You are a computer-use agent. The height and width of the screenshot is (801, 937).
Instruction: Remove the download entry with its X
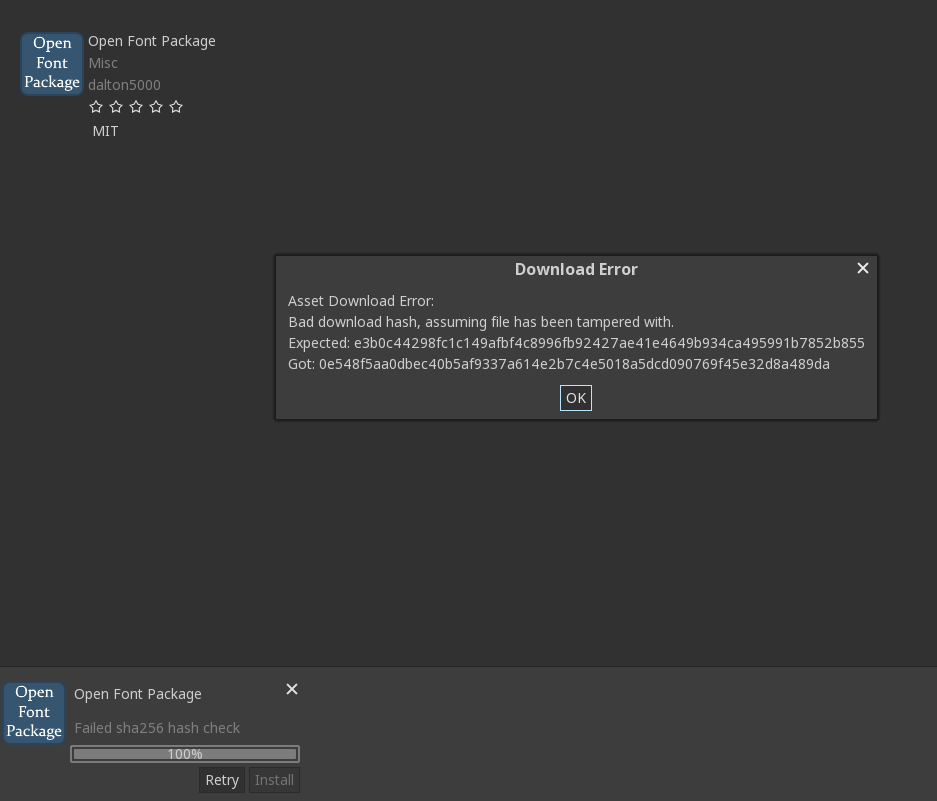point(292,689)
